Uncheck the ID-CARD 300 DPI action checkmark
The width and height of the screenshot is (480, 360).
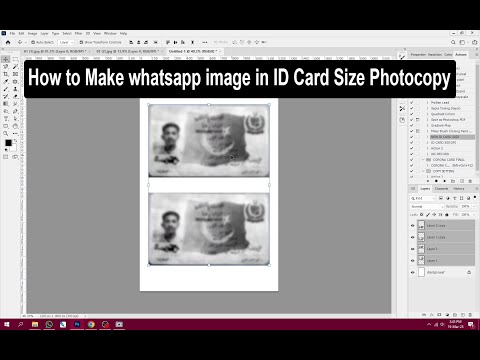(x=412, y=143)
